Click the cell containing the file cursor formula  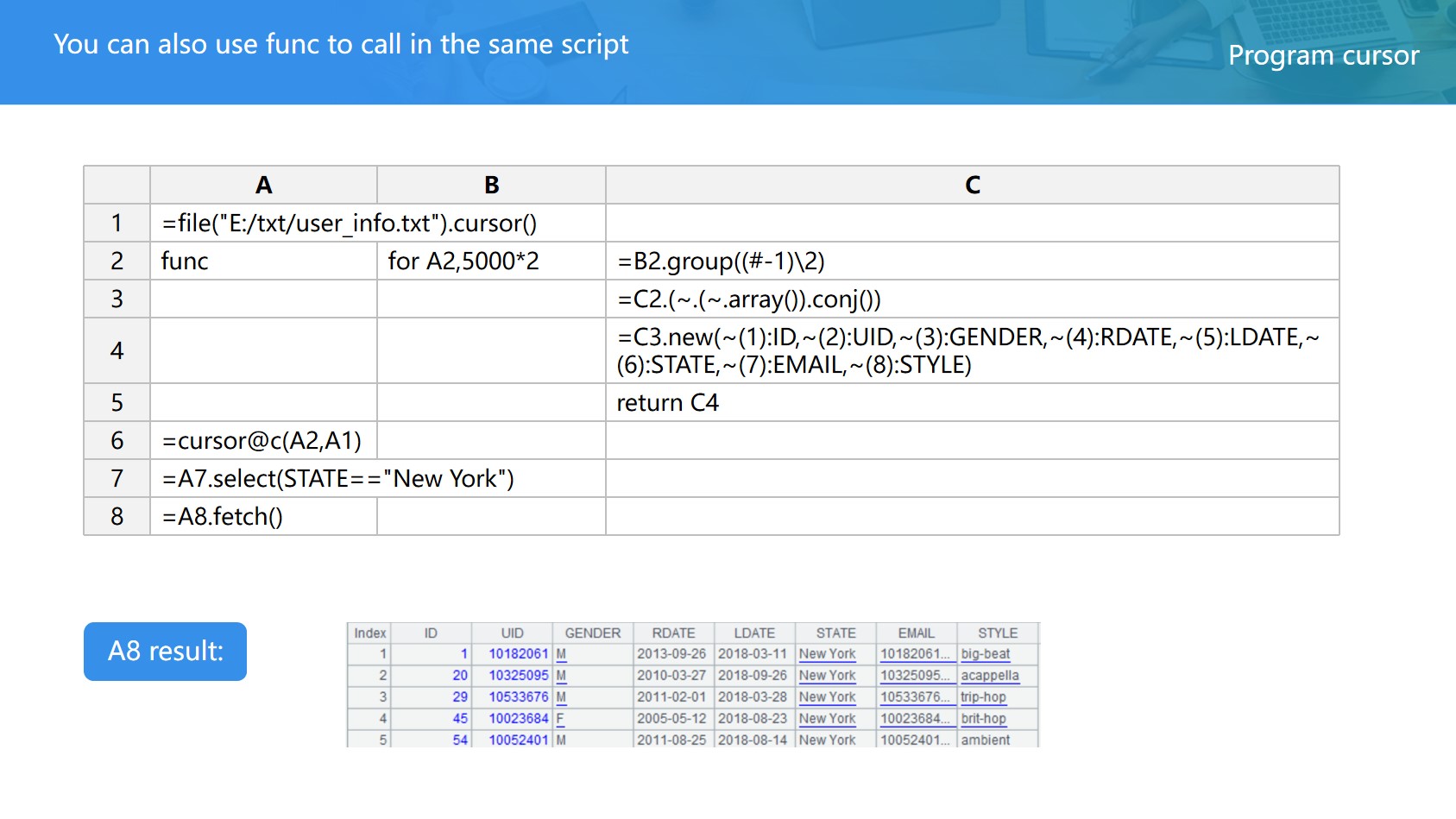click(350, 224)
